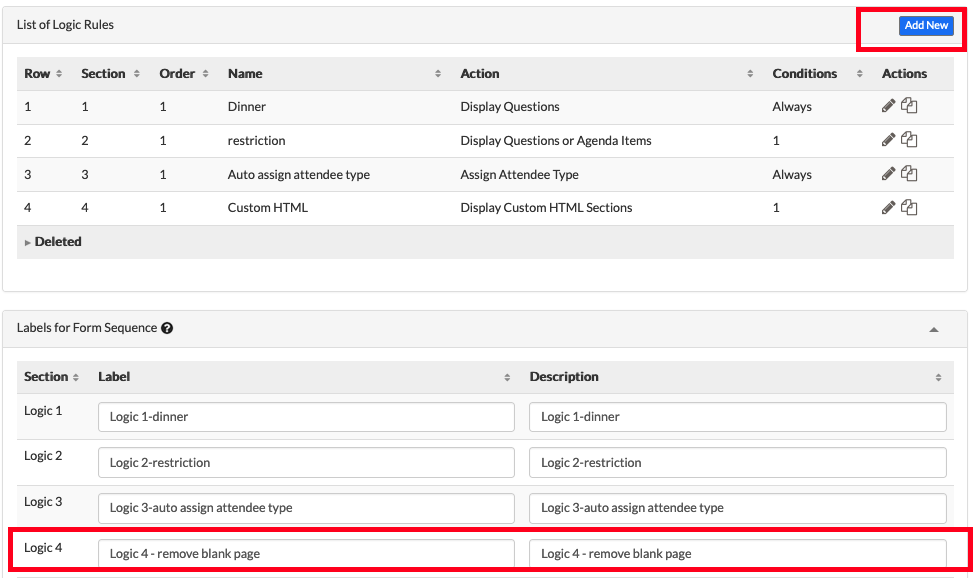978x578 pixels.
Task: Sort form labels by Label column
Action: [507, 377]
